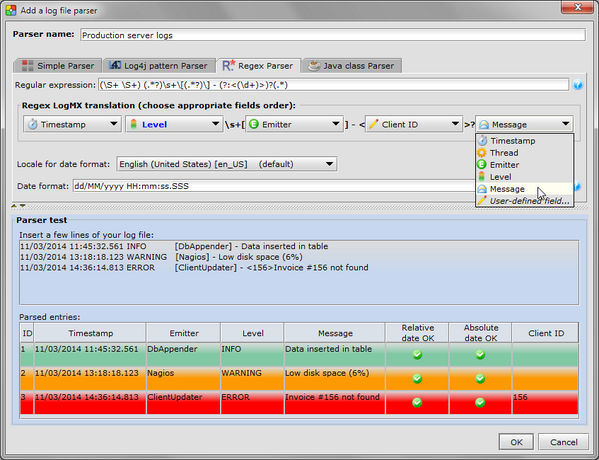Click the 156 Client ID cell
This screenshot has width=599, height=460.
(546, 402)
